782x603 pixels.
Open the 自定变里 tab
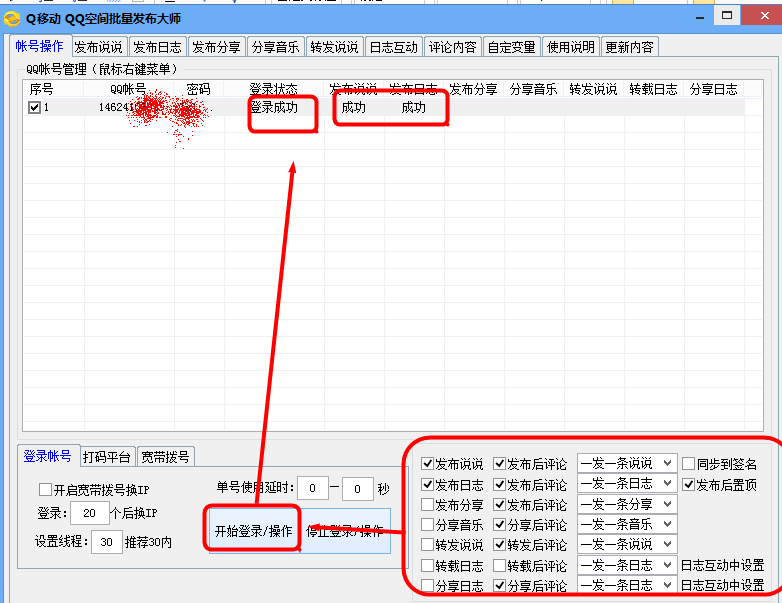click(x=511, y=47)
